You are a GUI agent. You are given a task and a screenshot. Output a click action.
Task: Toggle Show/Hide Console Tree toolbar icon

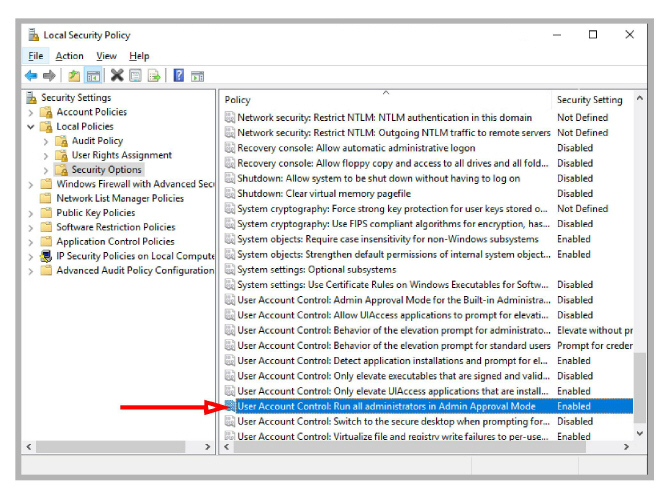click(x=92, y=76)
